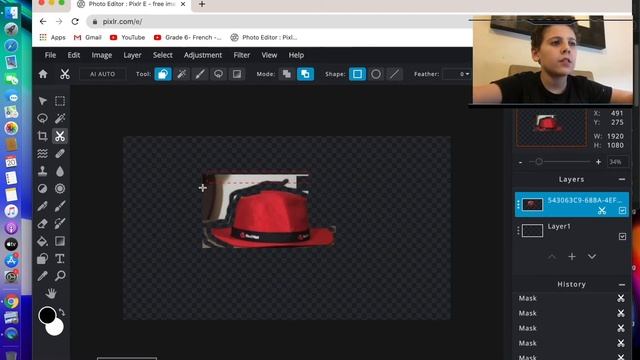
Task: Open the Select menu
Action: (x=162, y=55)
